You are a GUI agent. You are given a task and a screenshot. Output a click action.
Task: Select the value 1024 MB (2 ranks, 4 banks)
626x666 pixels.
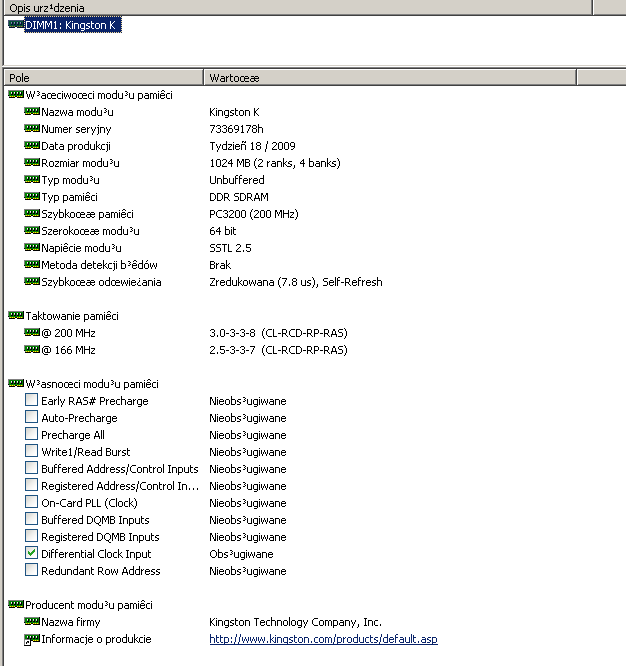click(x=275, y=163)
